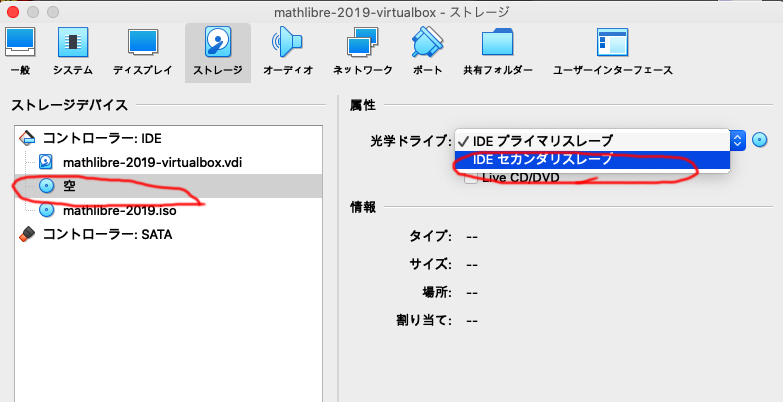This screenshot has width=783, height=402.
Task: Select コントローラー: SATA tree row
Action: pyautogui.click(x=169, y=234)
